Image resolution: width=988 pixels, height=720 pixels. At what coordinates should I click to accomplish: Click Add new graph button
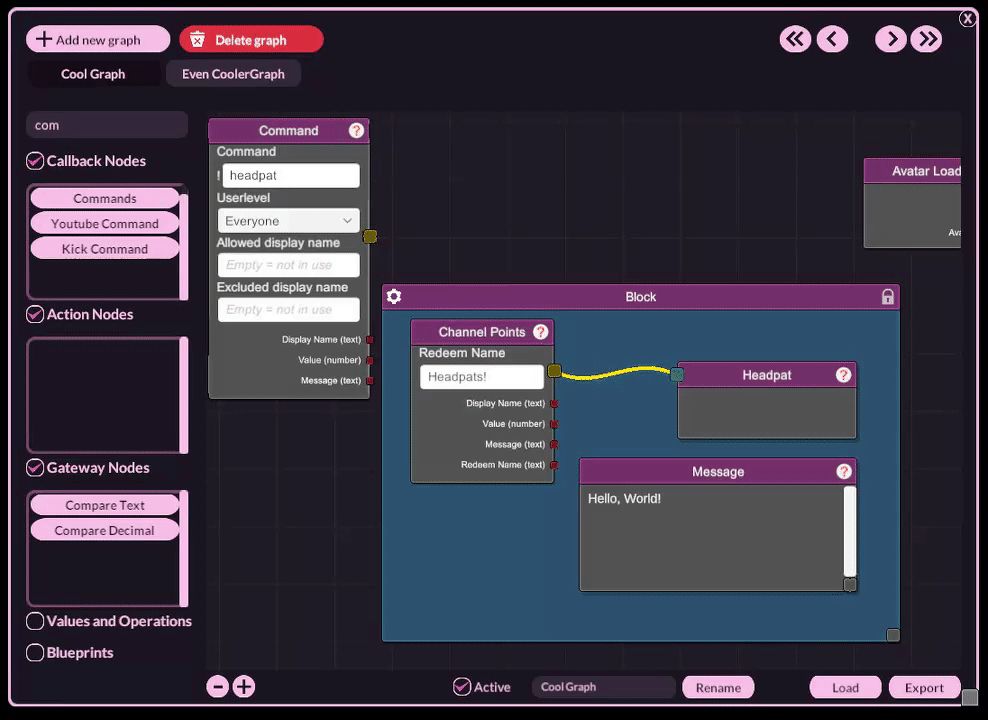[98, 39]
